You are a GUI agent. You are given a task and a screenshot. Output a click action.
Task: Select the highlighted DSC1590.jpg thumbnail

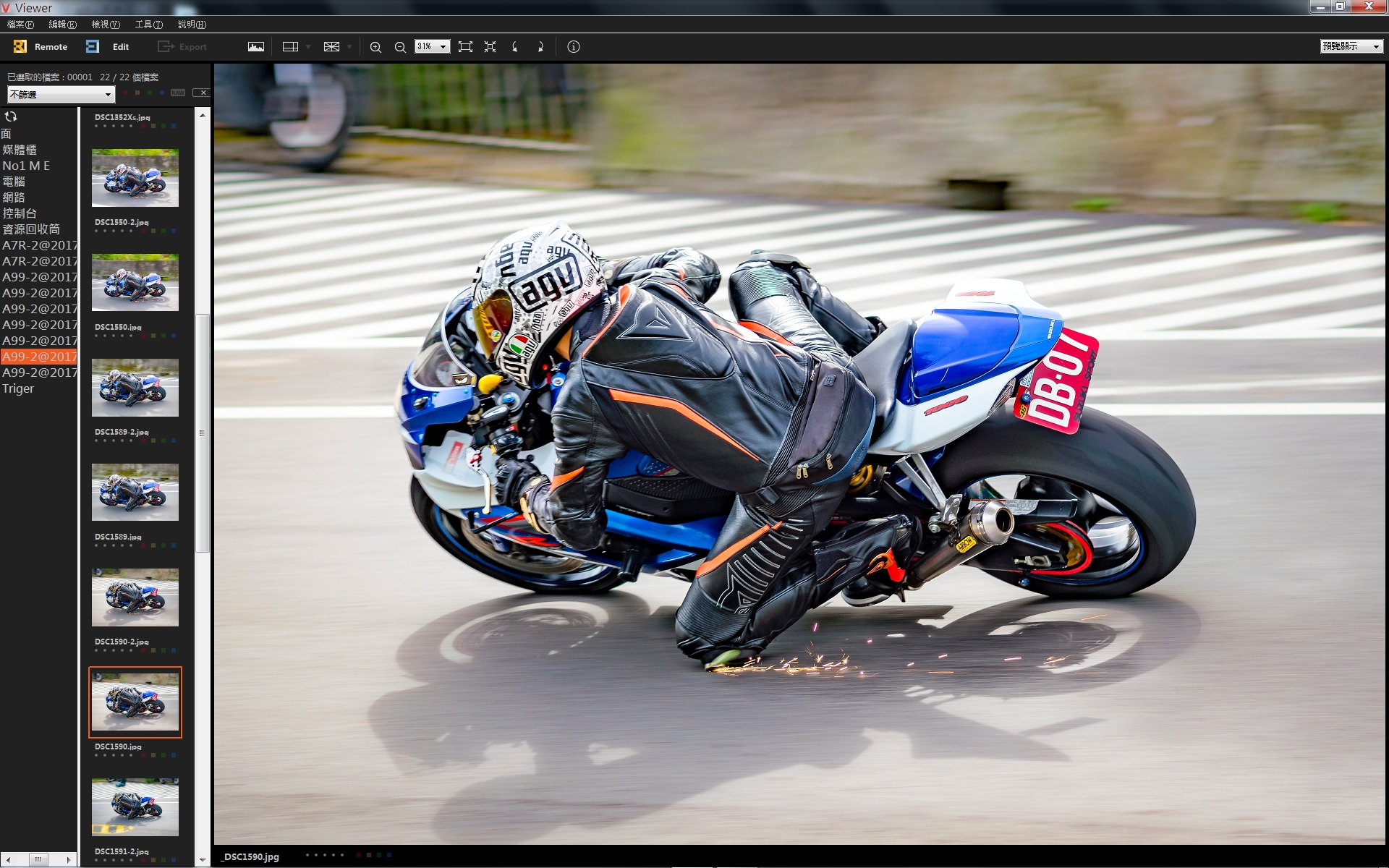point(135,702)
